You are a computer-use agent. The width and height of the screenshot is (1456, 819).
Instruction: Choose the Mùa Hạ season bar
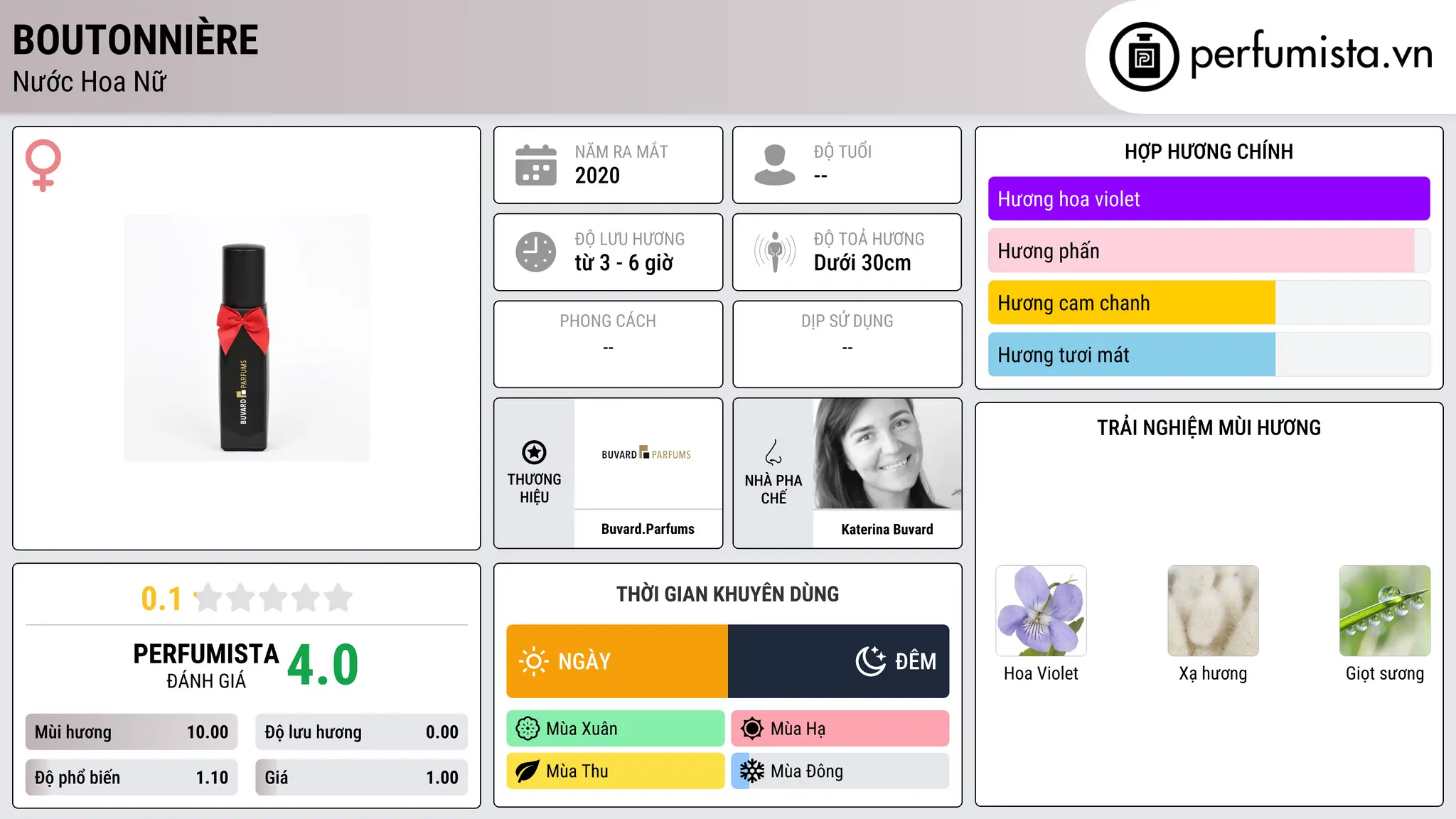click(x=840, y=729)
